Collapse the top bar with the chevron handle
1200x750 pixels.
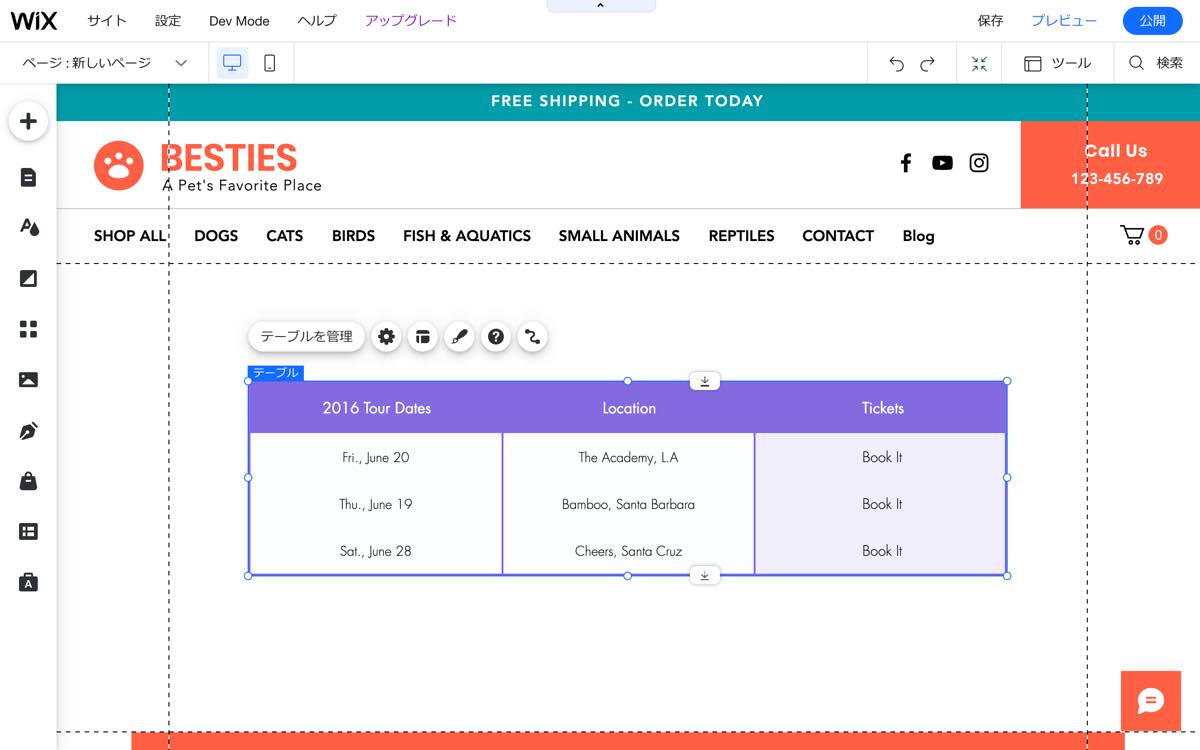tap(600, 6)
